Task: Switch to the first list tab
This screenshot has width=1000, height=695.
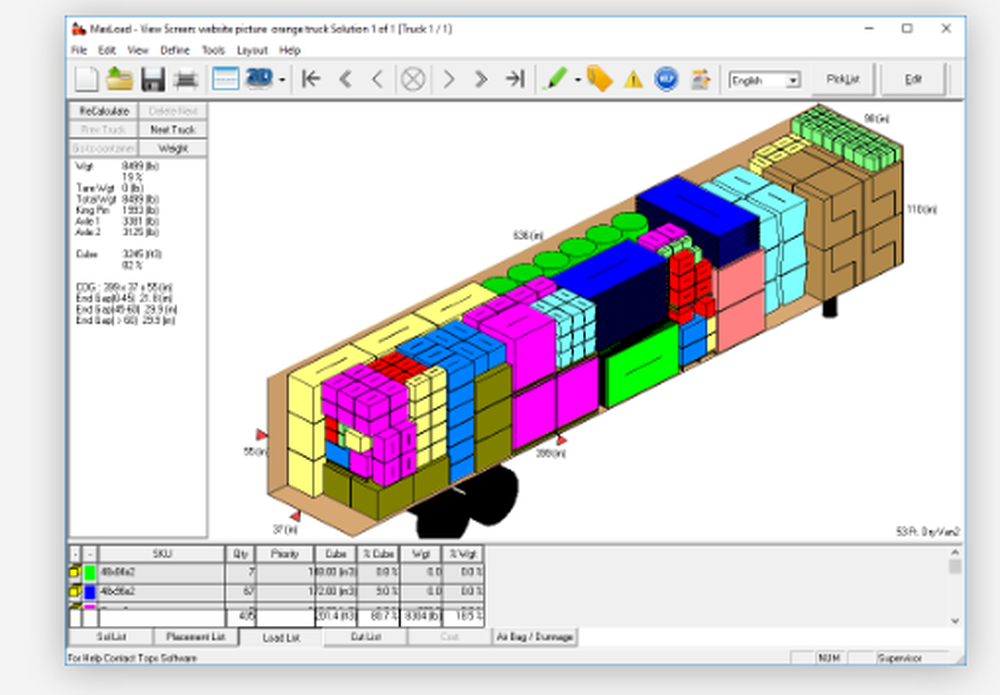Action: pyautogui.click(x=111, y=636)
